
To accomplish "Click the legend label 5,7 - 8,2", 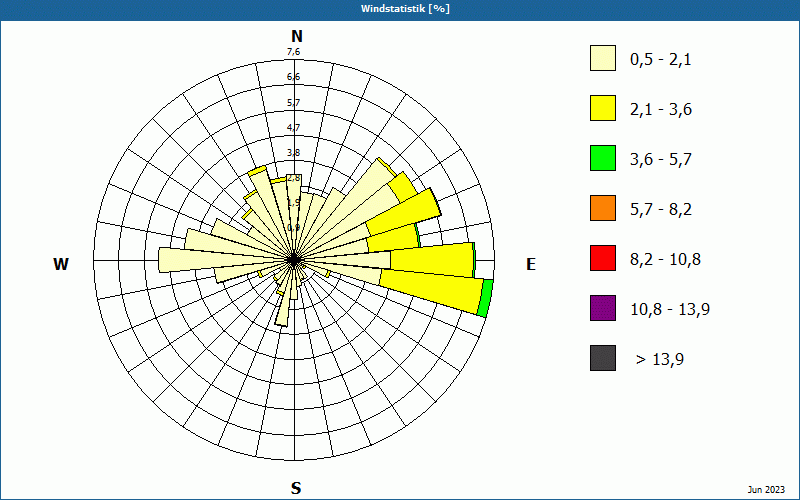I will [x=661, y=210].
